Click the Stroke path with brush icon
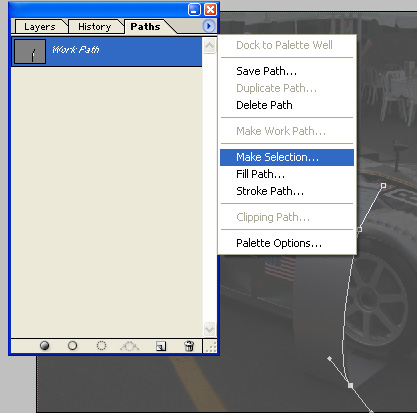 72,346
